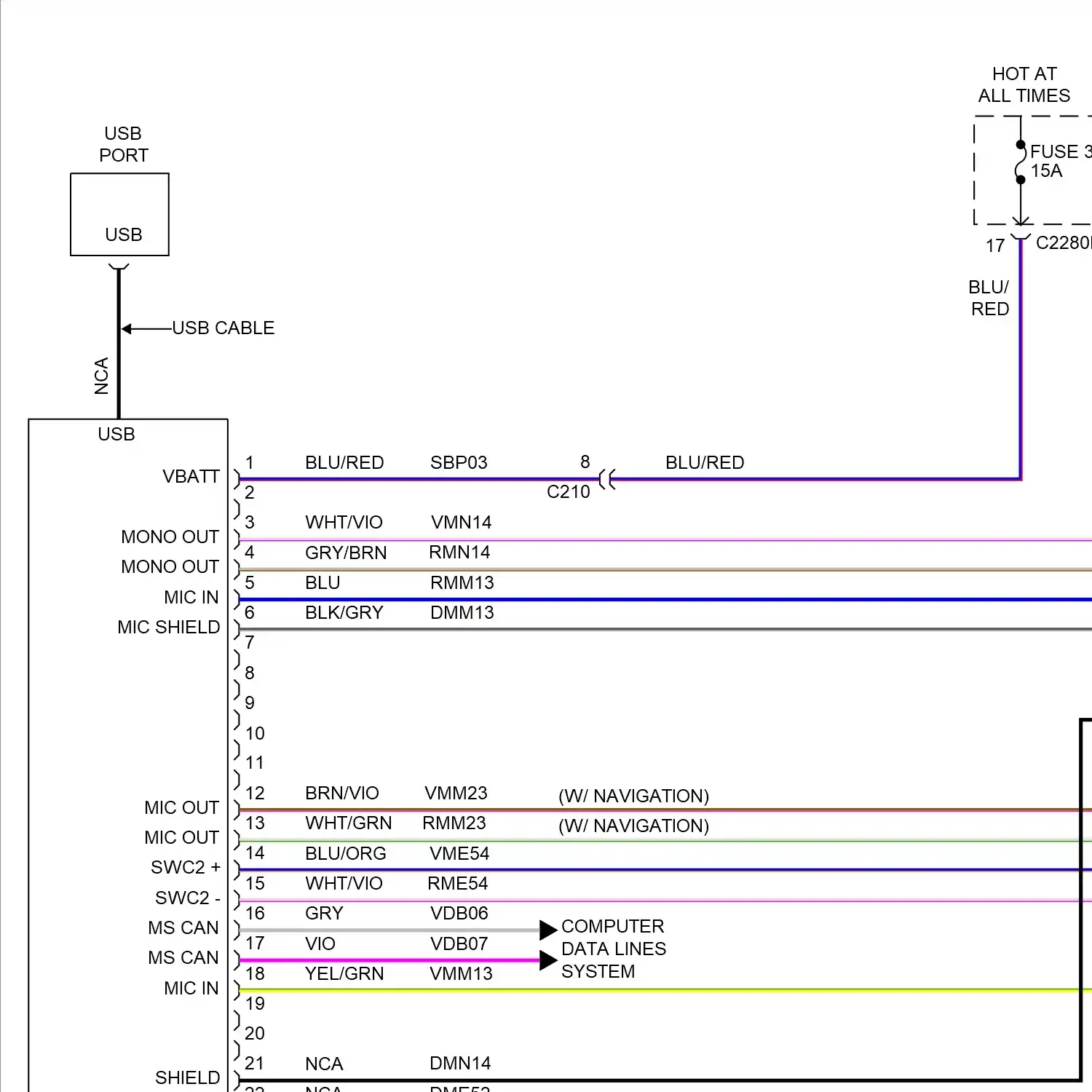Screen dimensions: 1092x1092
Task: Select the USB CABLE label
Action: pyautogui.click(x=223, y=328)
